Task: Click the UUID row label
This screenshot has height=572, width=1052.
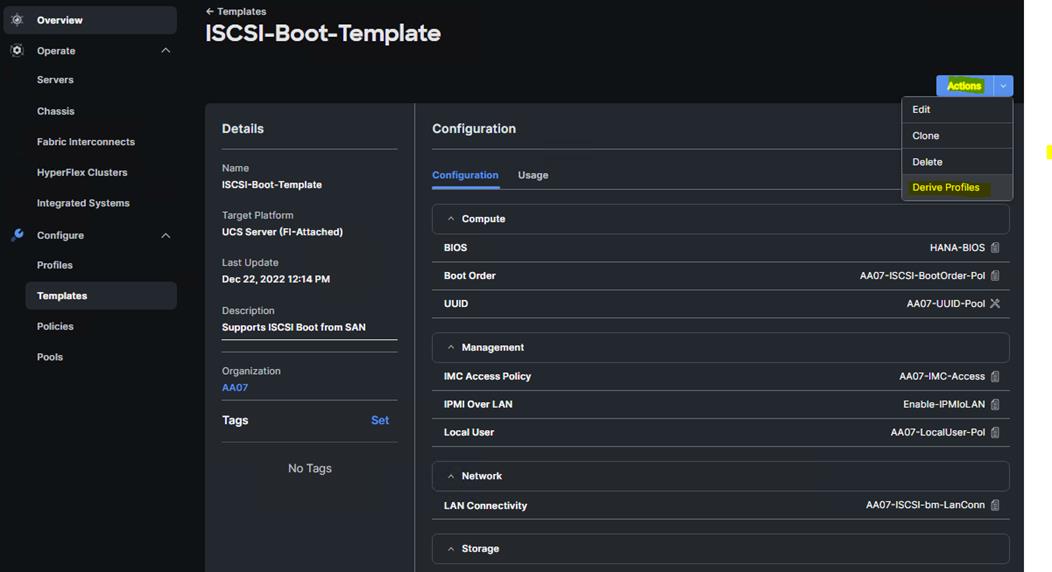Action: point(456,304)
